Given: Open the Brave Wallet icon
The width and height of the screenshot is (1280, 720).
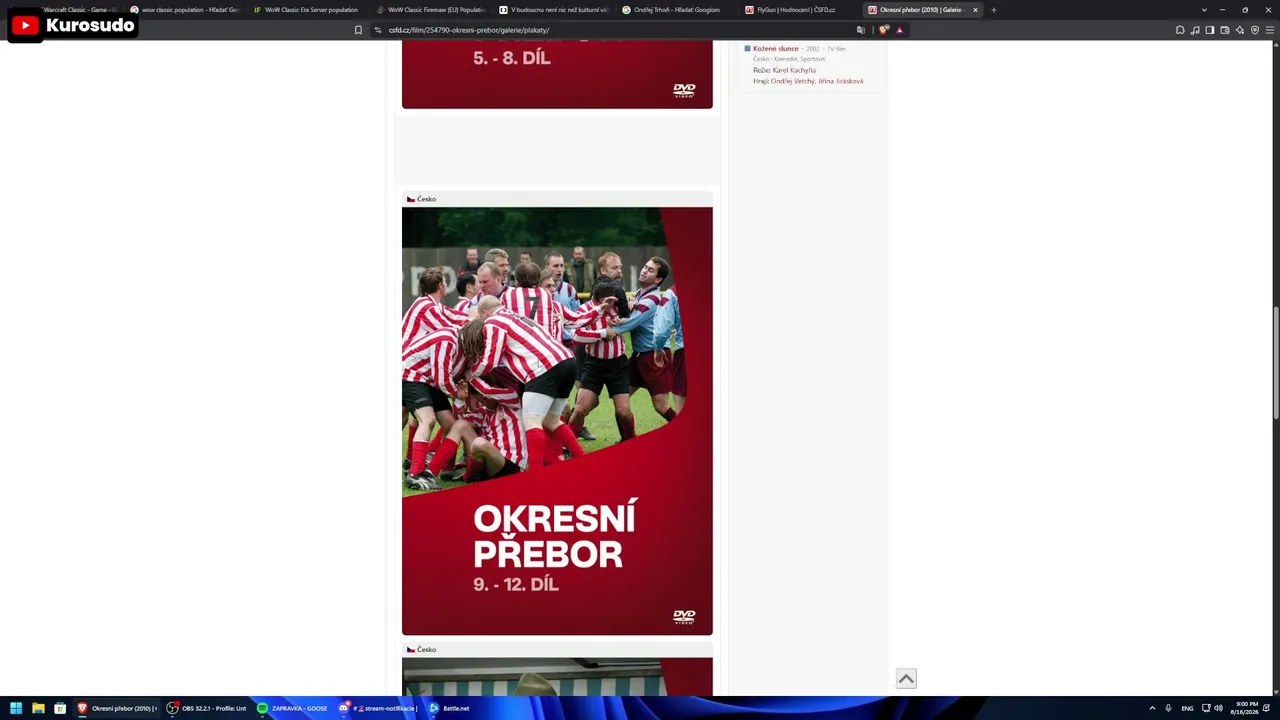Looking at the screenshot, I should [x=1225, y=30].
